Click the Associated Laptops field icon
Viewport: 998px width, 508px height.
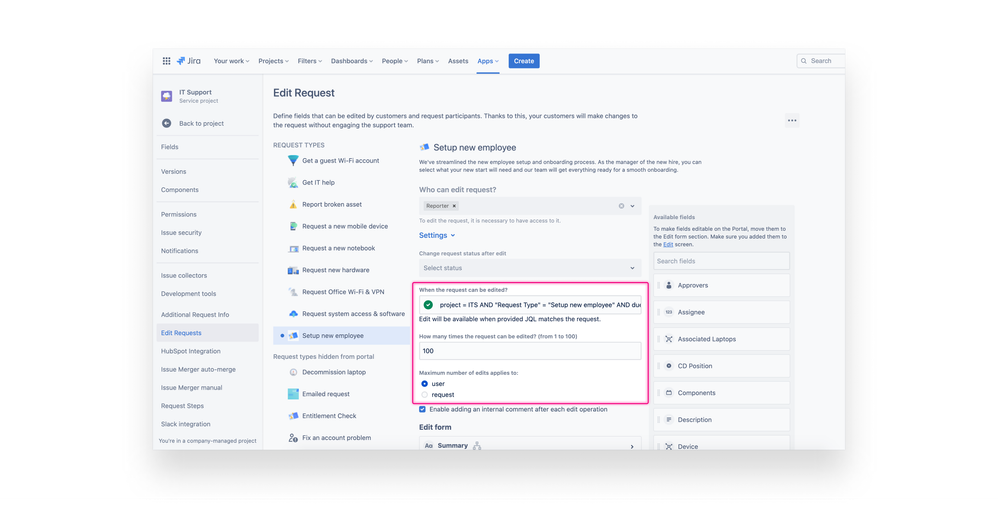point(669,339)
